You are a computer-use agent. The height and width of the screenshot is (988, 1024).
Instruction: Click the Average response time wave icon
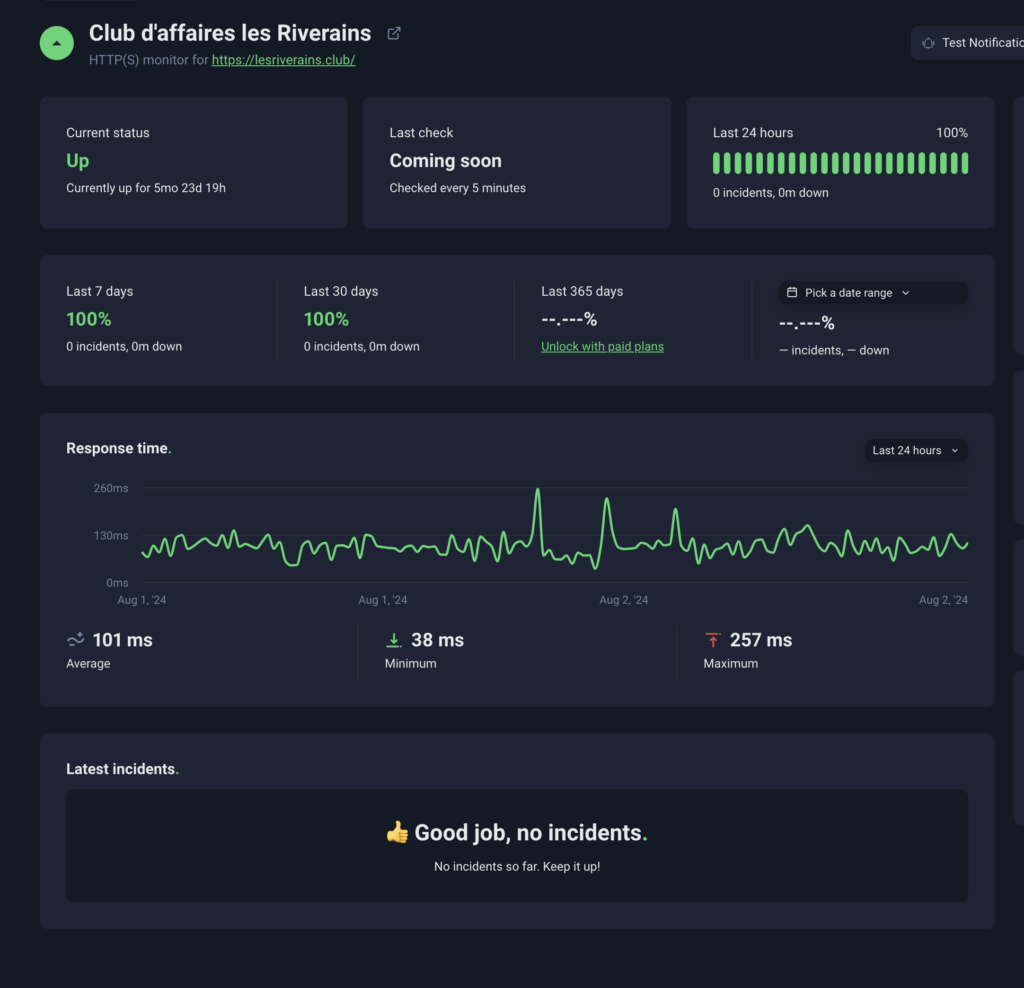pyautogui.click(x=75, y=640)
